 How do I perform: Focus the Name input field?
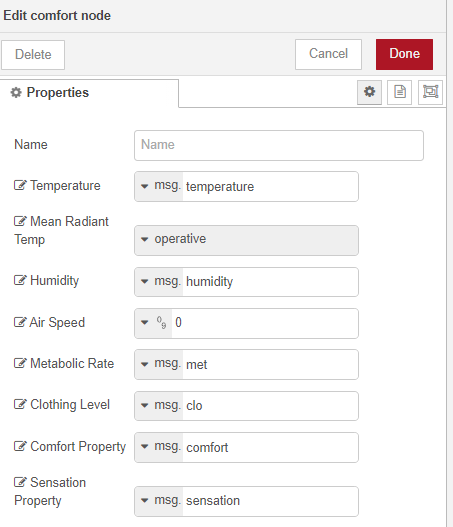click(279, 145)
